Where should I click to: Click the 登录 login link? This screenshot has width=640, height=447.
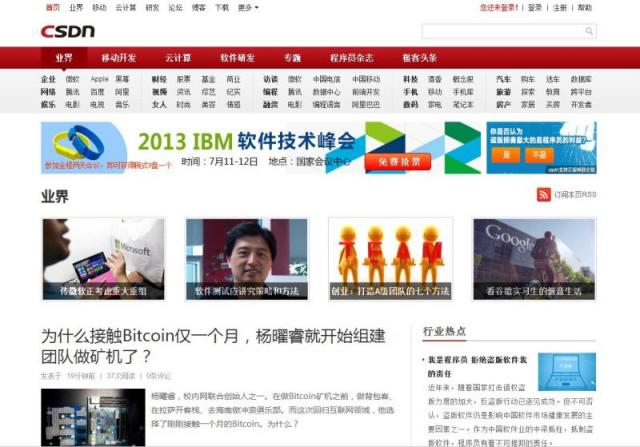point(535,8)
